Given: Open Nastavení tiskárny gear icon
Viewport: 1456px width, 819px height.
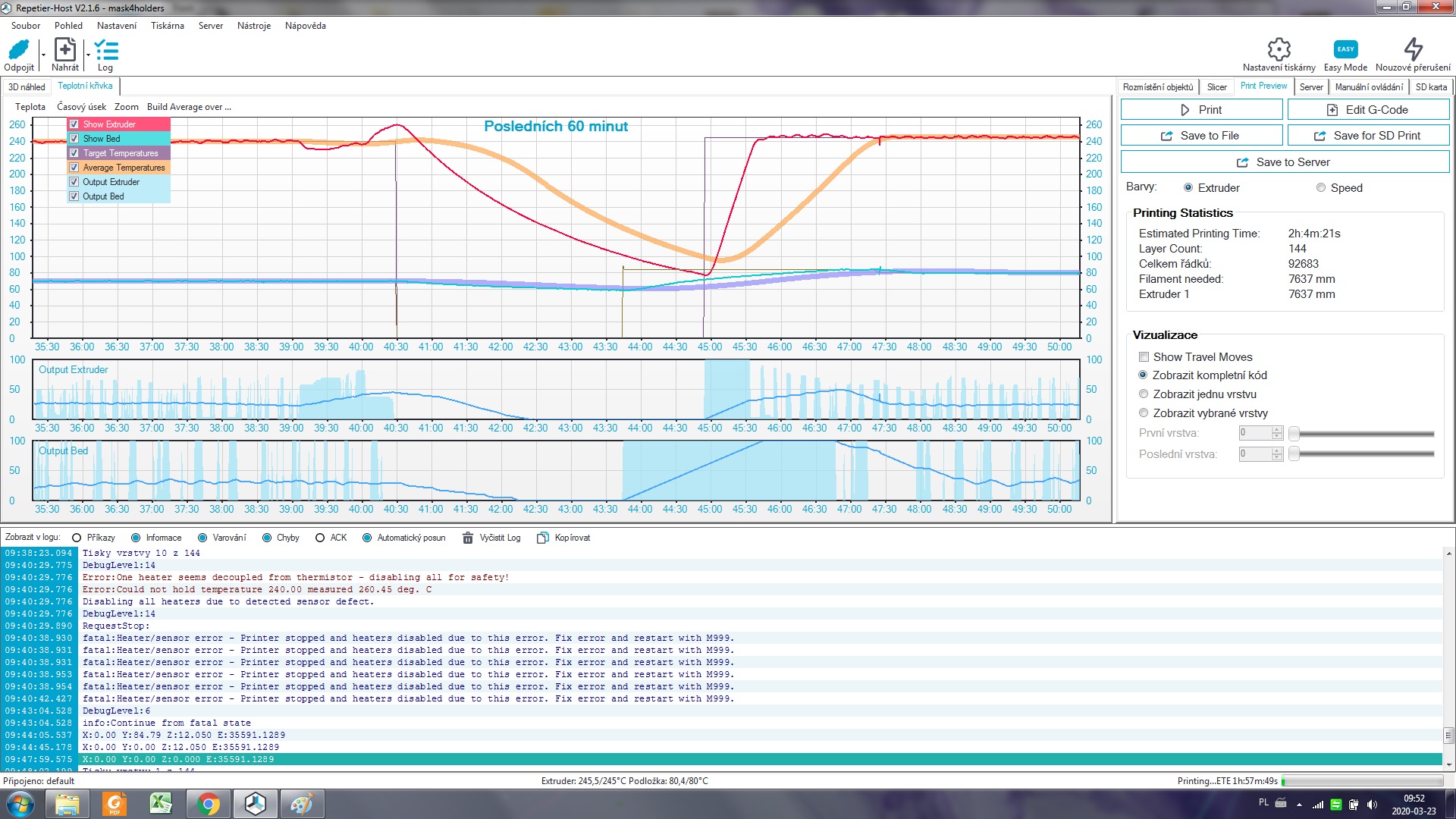Looking at the screenshot, I should 1279,49.
